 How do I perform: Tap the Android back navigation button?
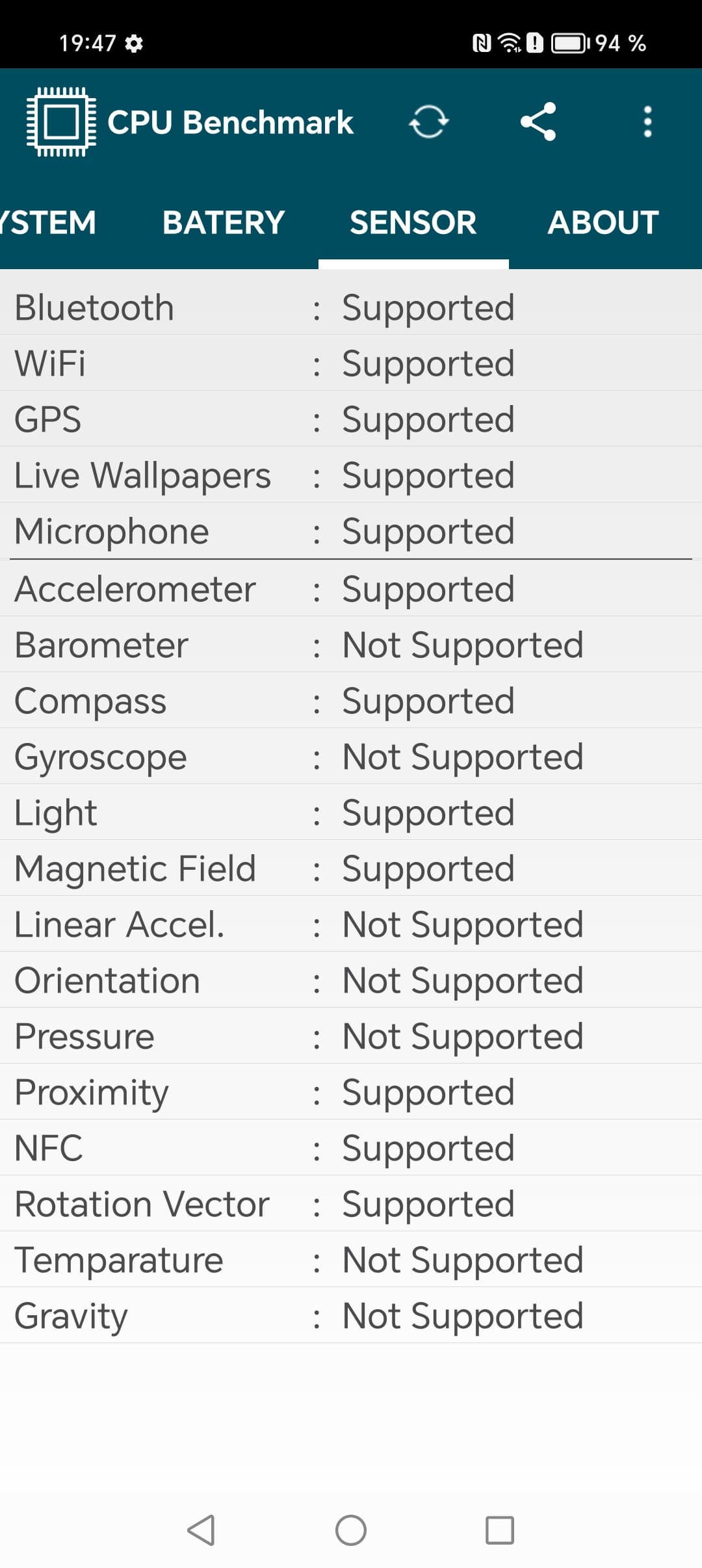[201, 1530]
